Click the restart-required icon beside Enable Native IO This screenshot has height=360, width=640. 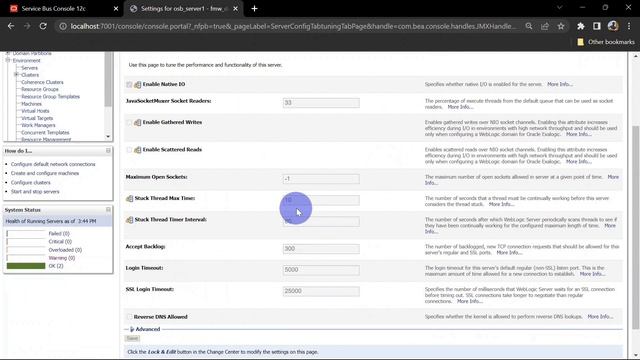point(138,84)
